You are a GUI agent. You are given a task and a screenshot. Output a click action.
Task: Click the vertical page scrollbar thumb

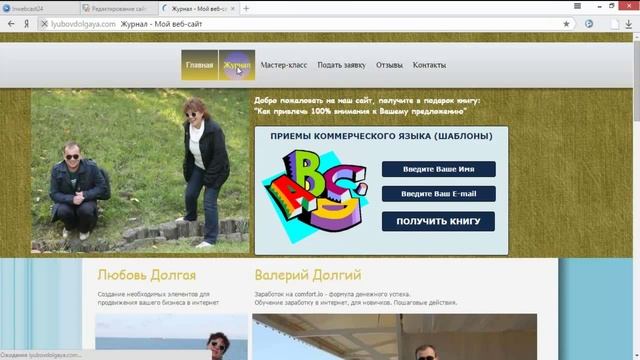(636, 82)
